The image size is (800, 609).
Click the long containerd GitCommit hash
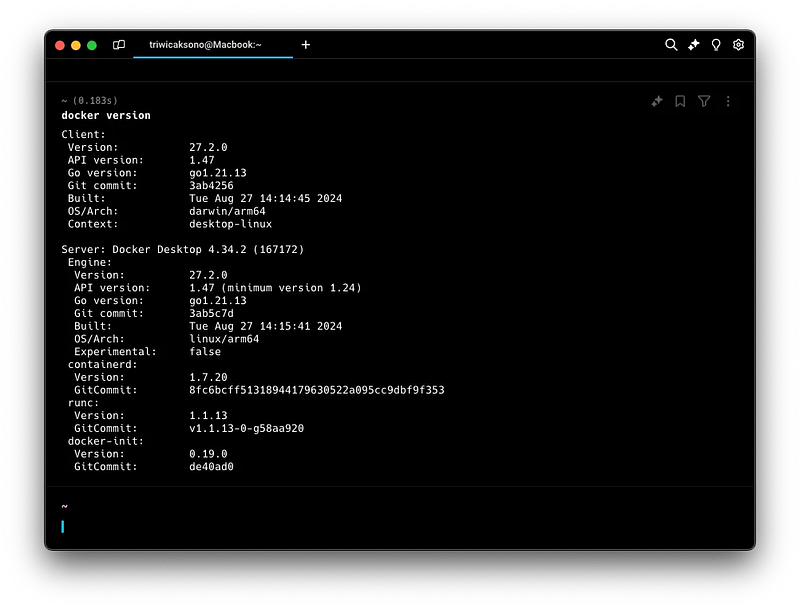317,390
